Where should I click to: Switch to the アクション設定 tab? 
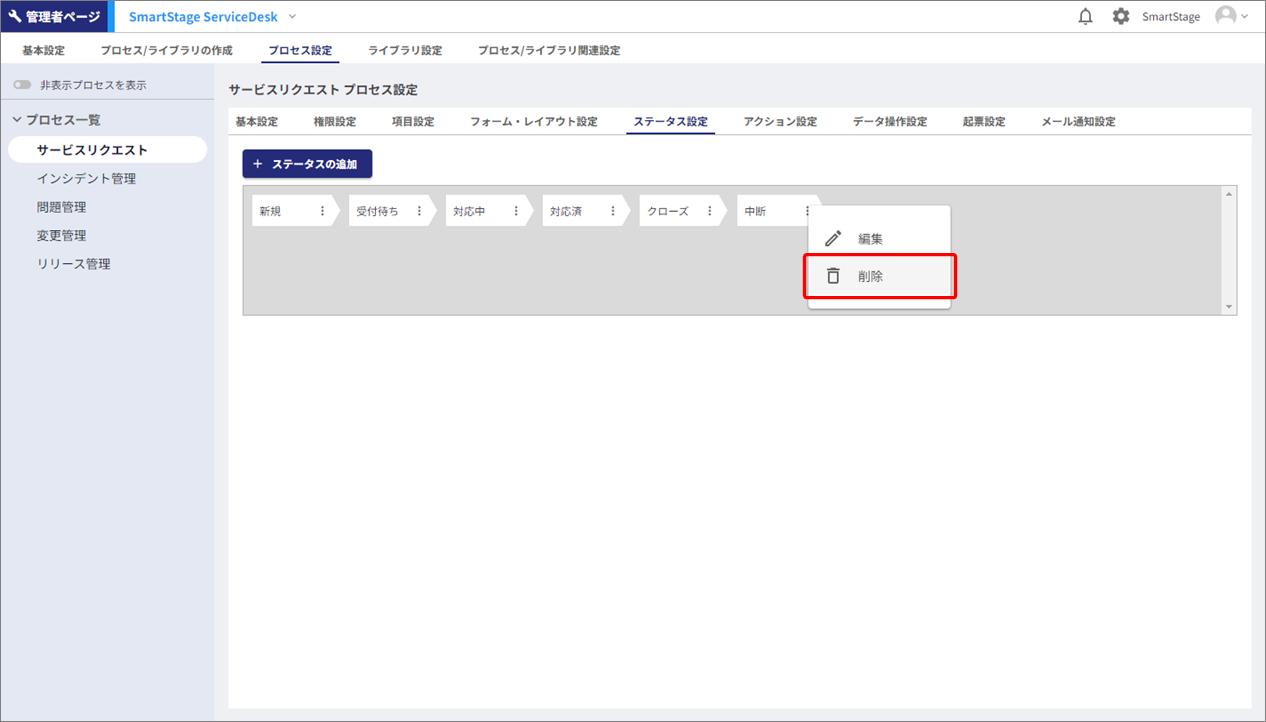click(780, 122)
